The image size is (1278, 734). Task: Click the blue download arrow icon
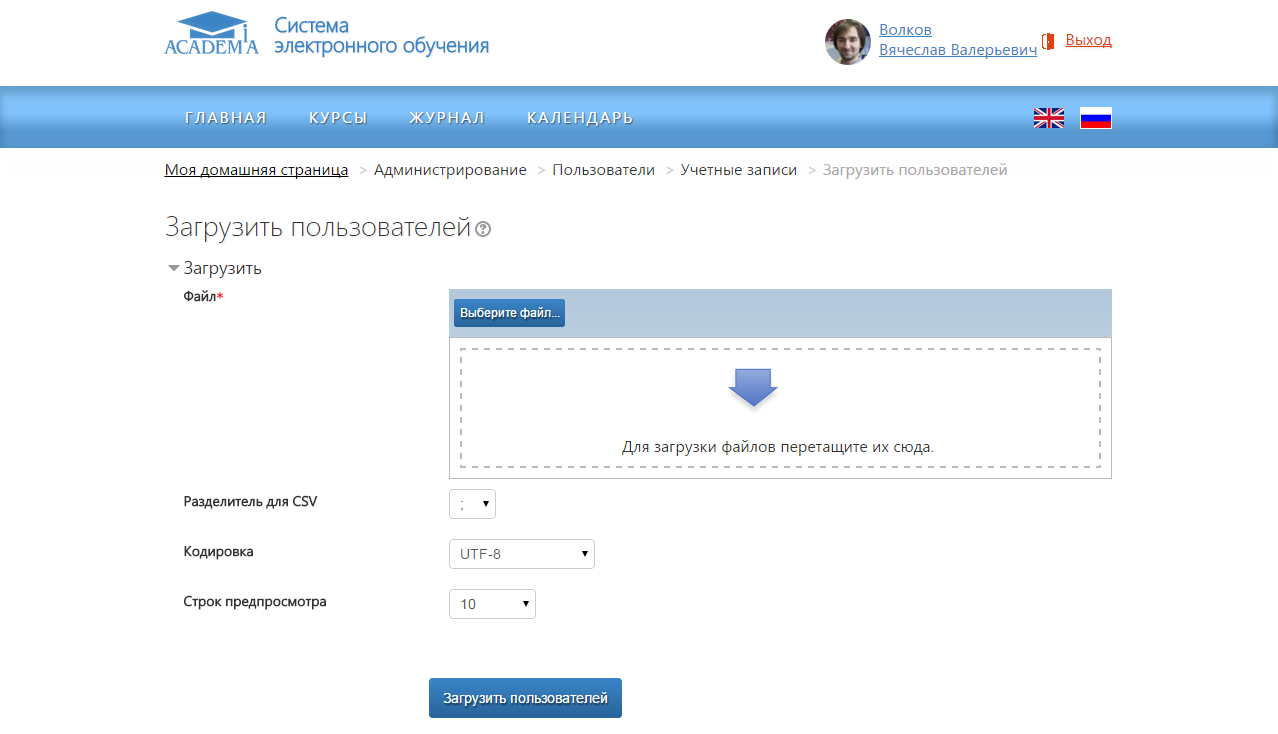pos(753,387)
